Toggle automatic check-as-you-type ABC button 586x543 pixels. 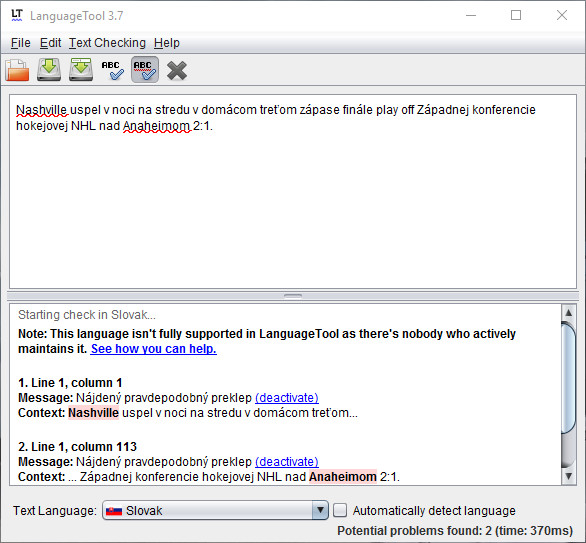click(145, 70)
